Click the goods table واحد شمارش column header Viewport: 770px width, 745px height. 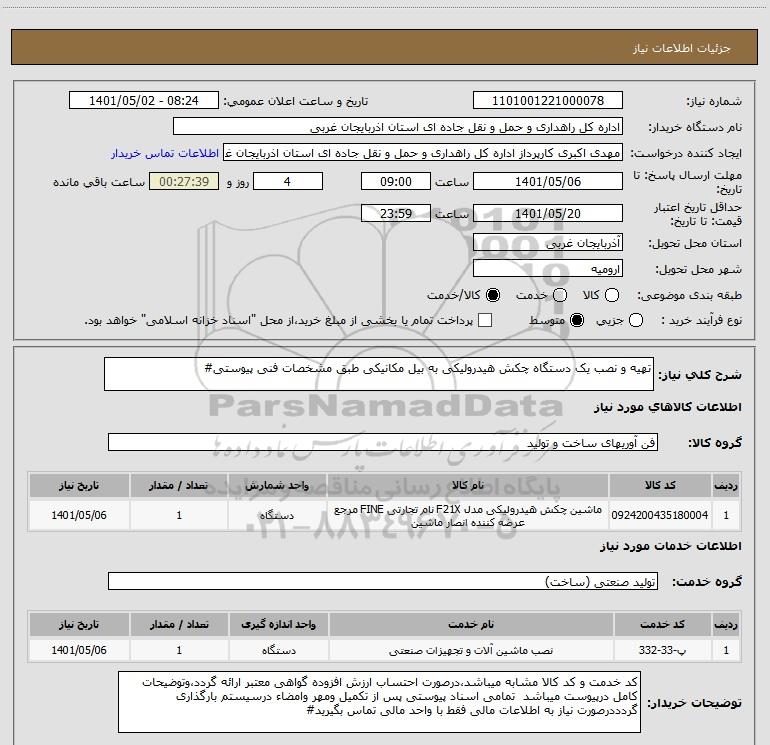point(277,486)
